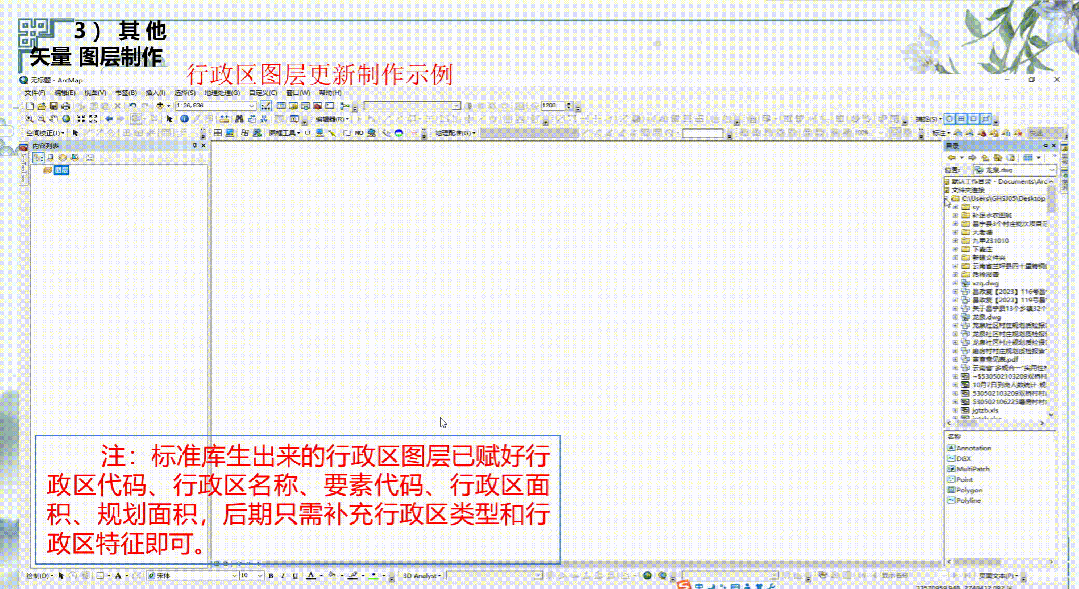The width and height of the screenshot is (1079, 589).
Task: Pin the 内容列表 panel with auto-hide
Action: (195, 146)
